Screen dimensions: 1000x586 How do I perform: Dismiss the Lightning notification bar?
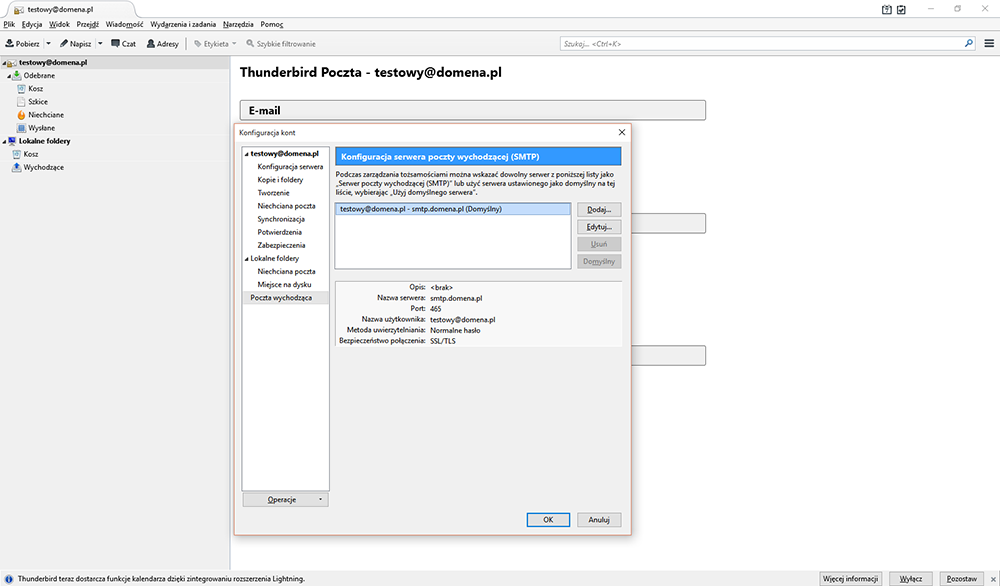pos(993,579)
